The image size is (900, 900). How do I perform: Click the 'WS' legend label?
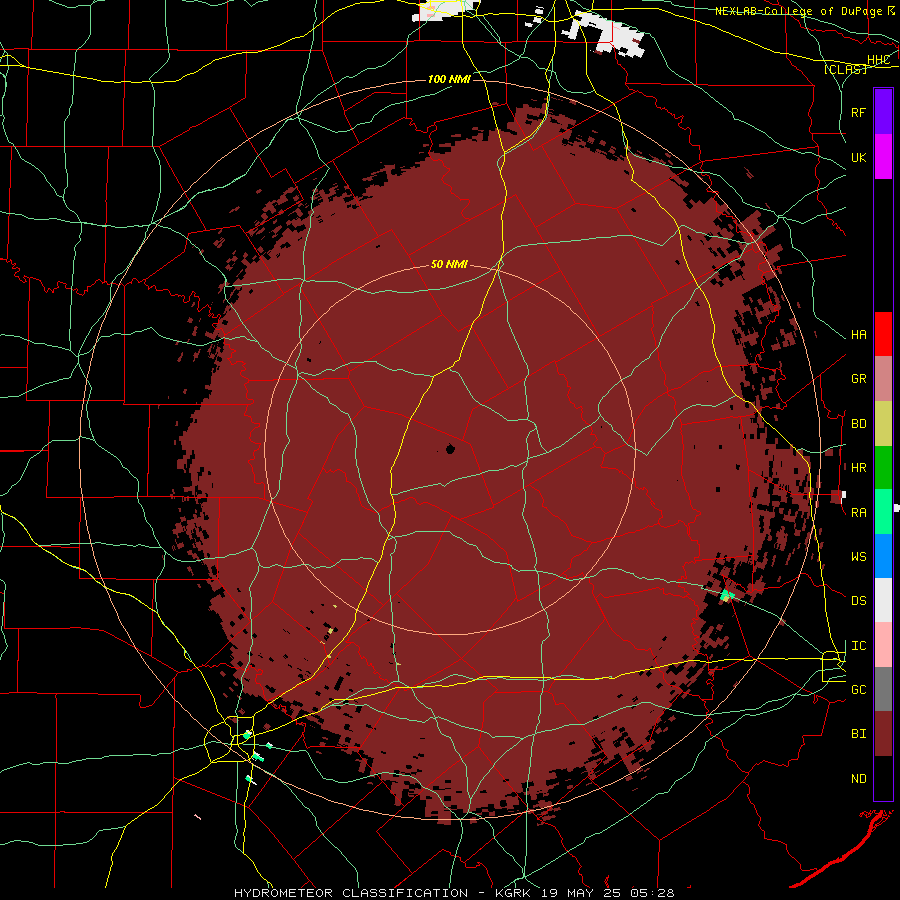859,556
